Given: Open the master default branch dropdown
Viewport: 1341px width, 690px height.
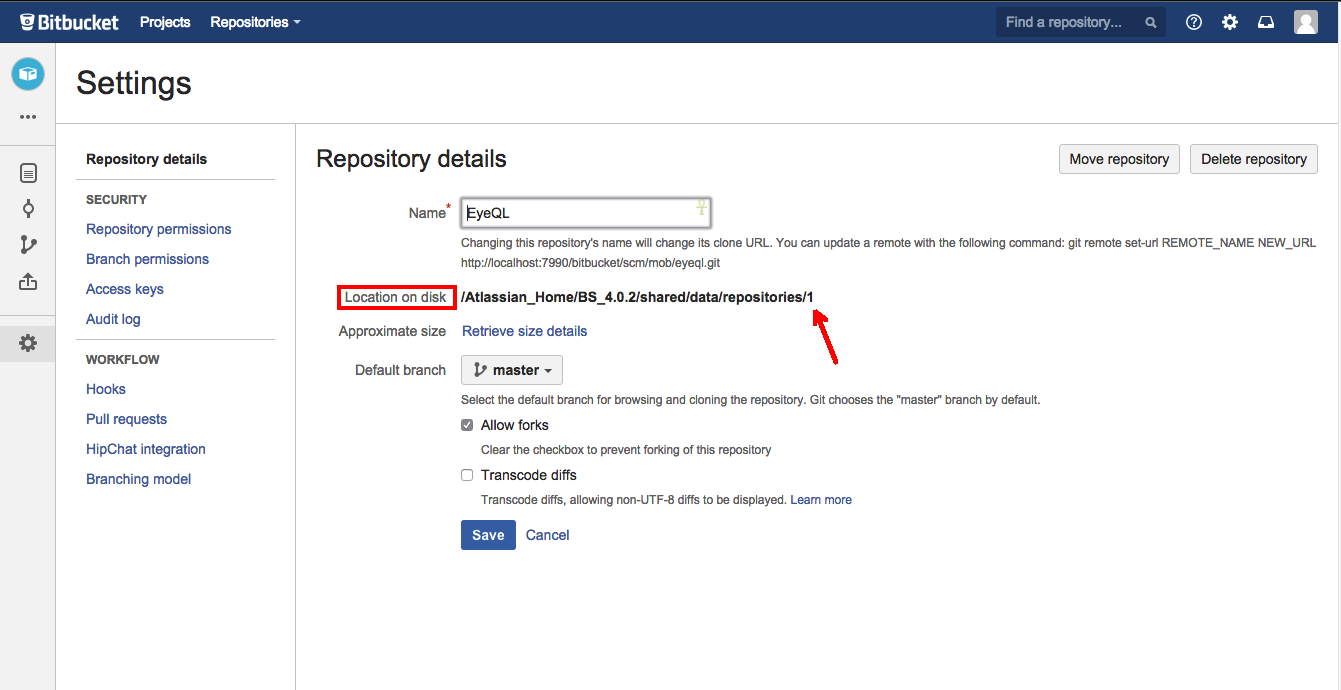Looking at the screenshot, I should pyautogui.click(x=512, y=370).
